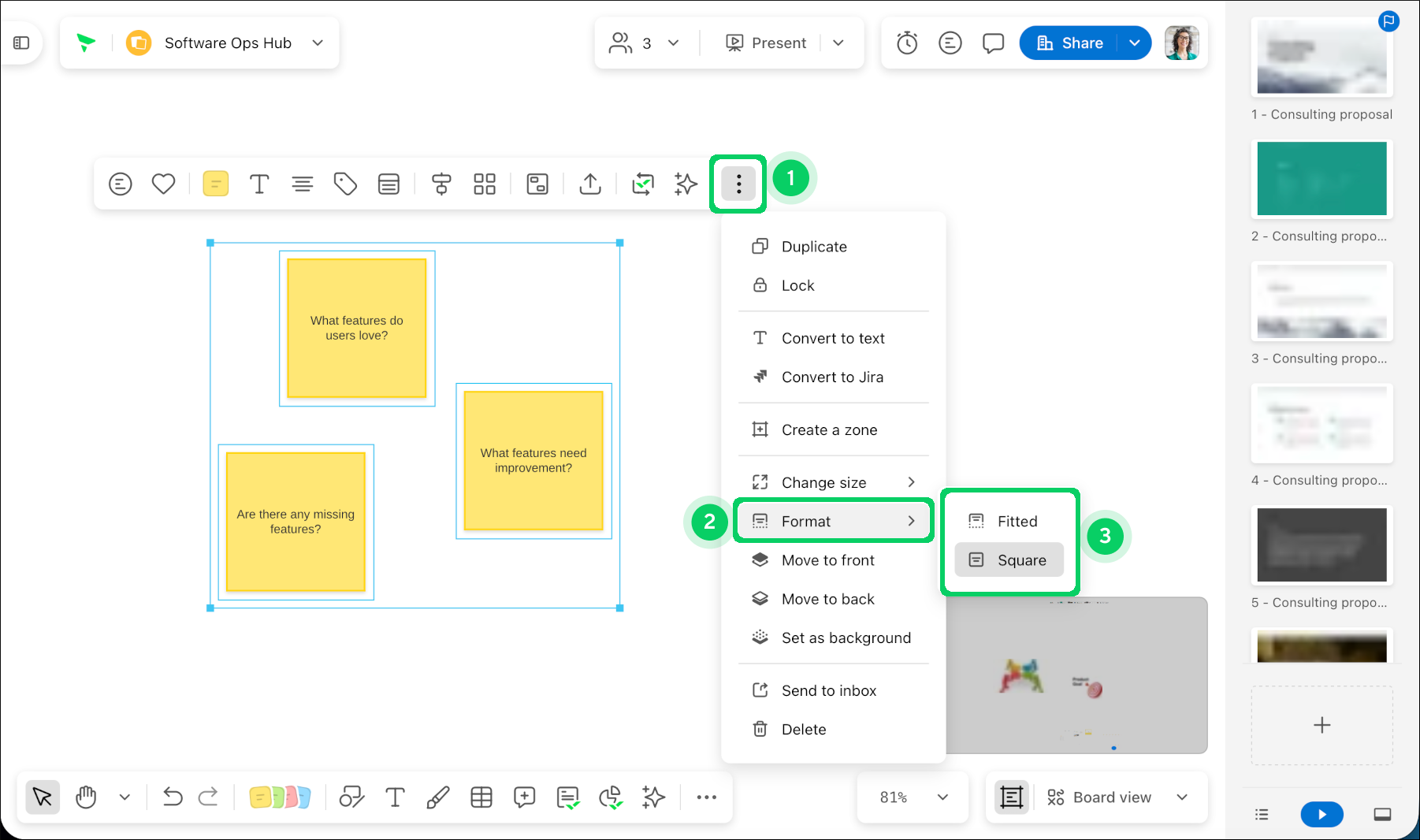Open the 81% zoom level dropdown
Viewport: 1420px width, 840px height.
pos(913,797)
